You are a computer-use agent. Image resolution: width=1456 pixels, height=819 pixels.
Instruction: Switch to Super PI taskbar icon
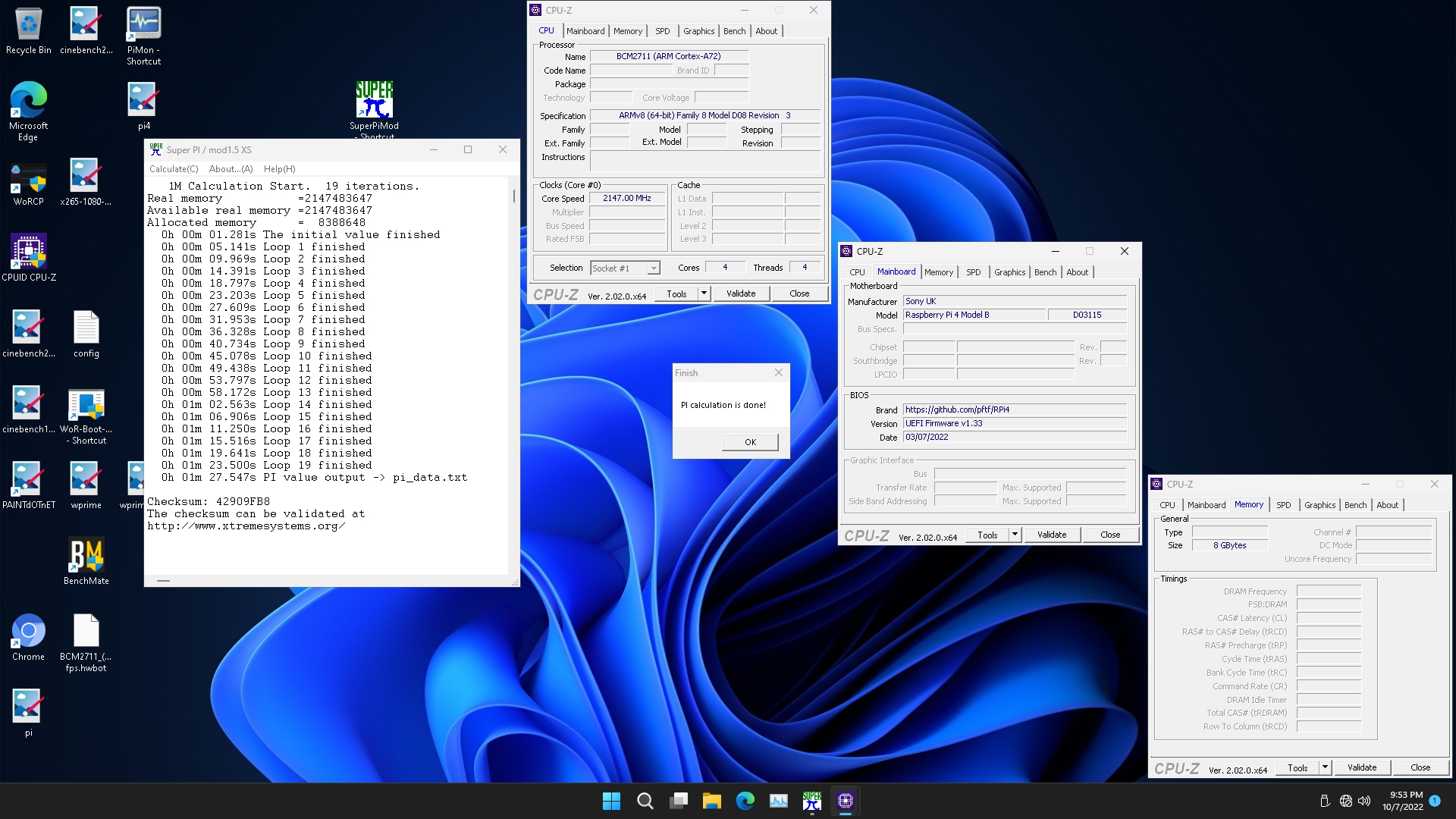tap(812, 801)
